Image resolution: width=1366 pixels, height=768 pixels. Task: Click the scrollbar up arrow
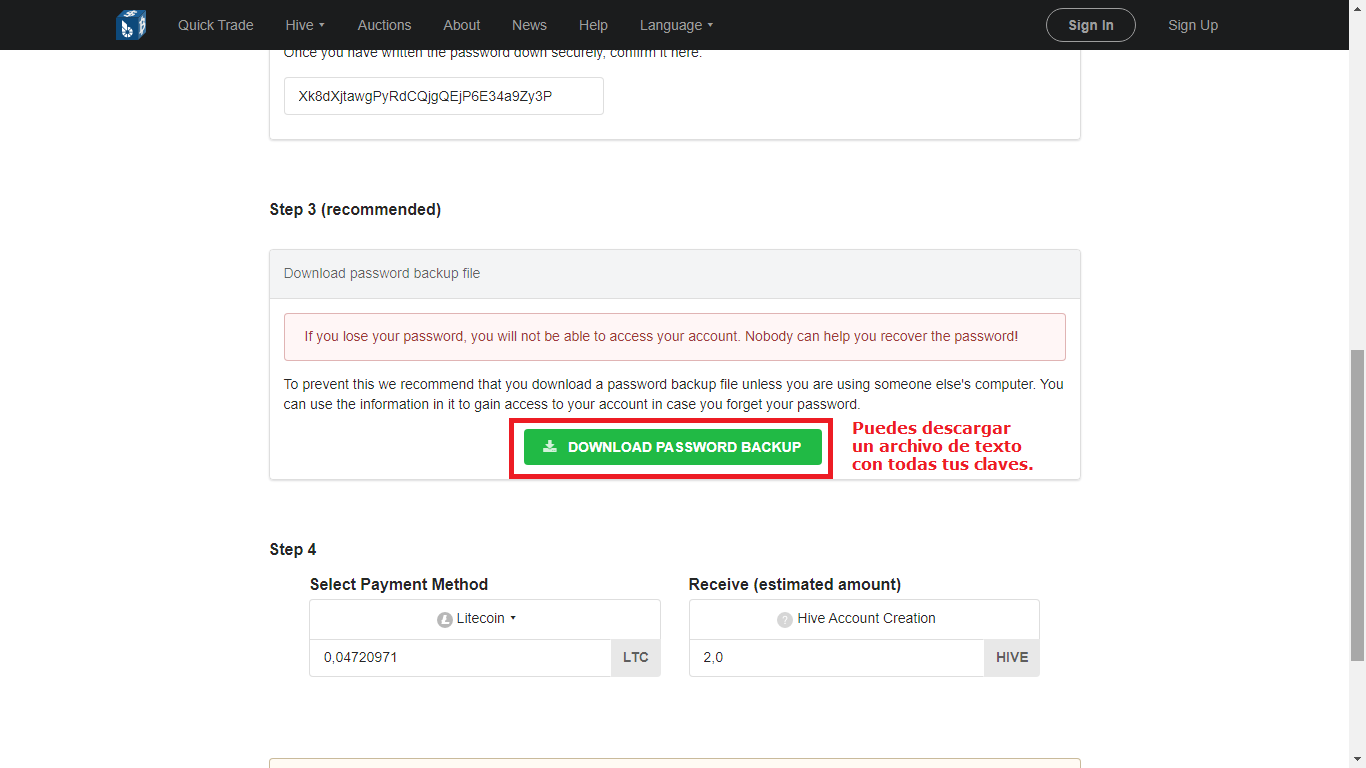1357,8
